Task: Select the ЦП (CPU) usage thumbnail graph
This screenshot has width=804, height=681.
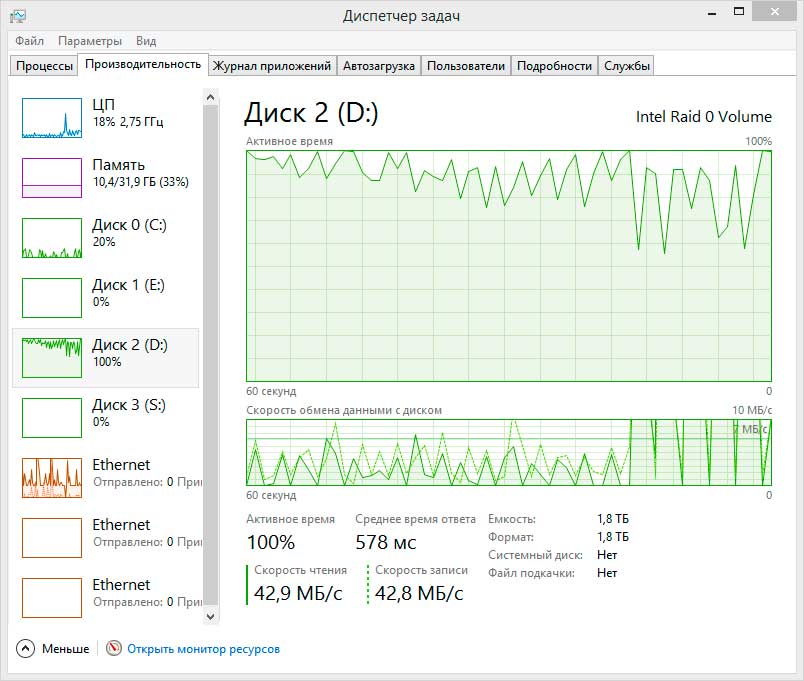Action: [x=52, y=118]
